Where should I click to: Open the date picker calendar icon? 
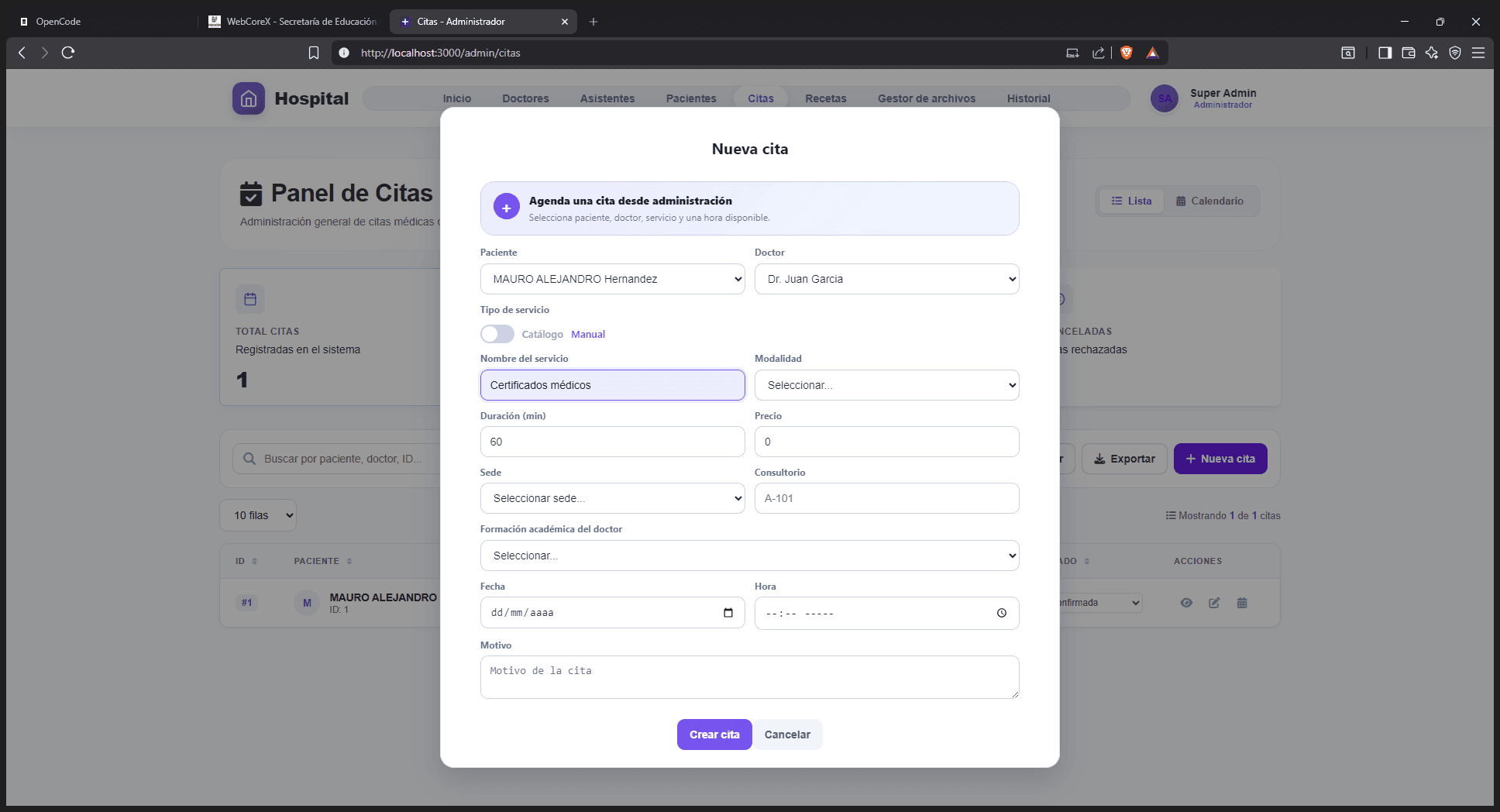tap(728, 613)
